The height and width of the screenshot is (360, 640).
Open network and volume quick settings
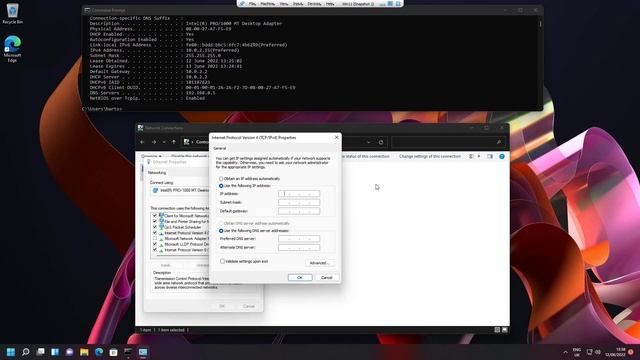tap(593, 352)
